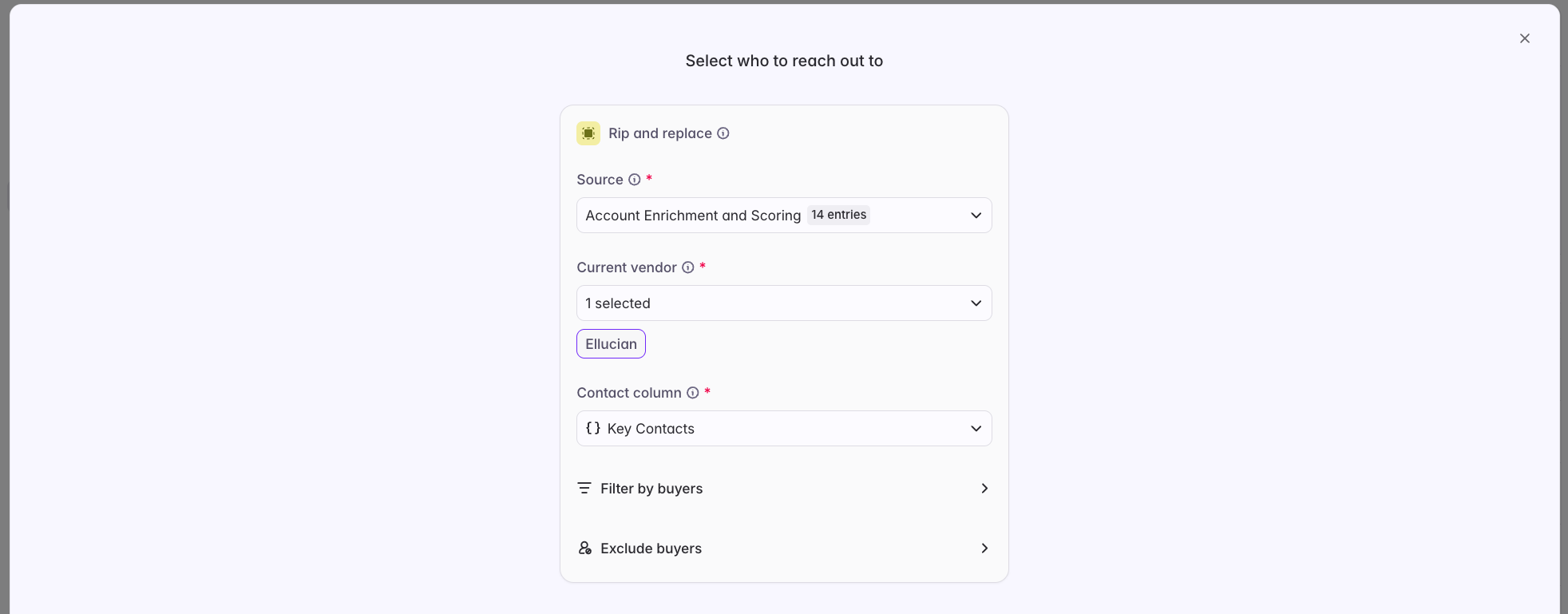Close the Select who to reach out dialog

click(x=1525, y=38)
